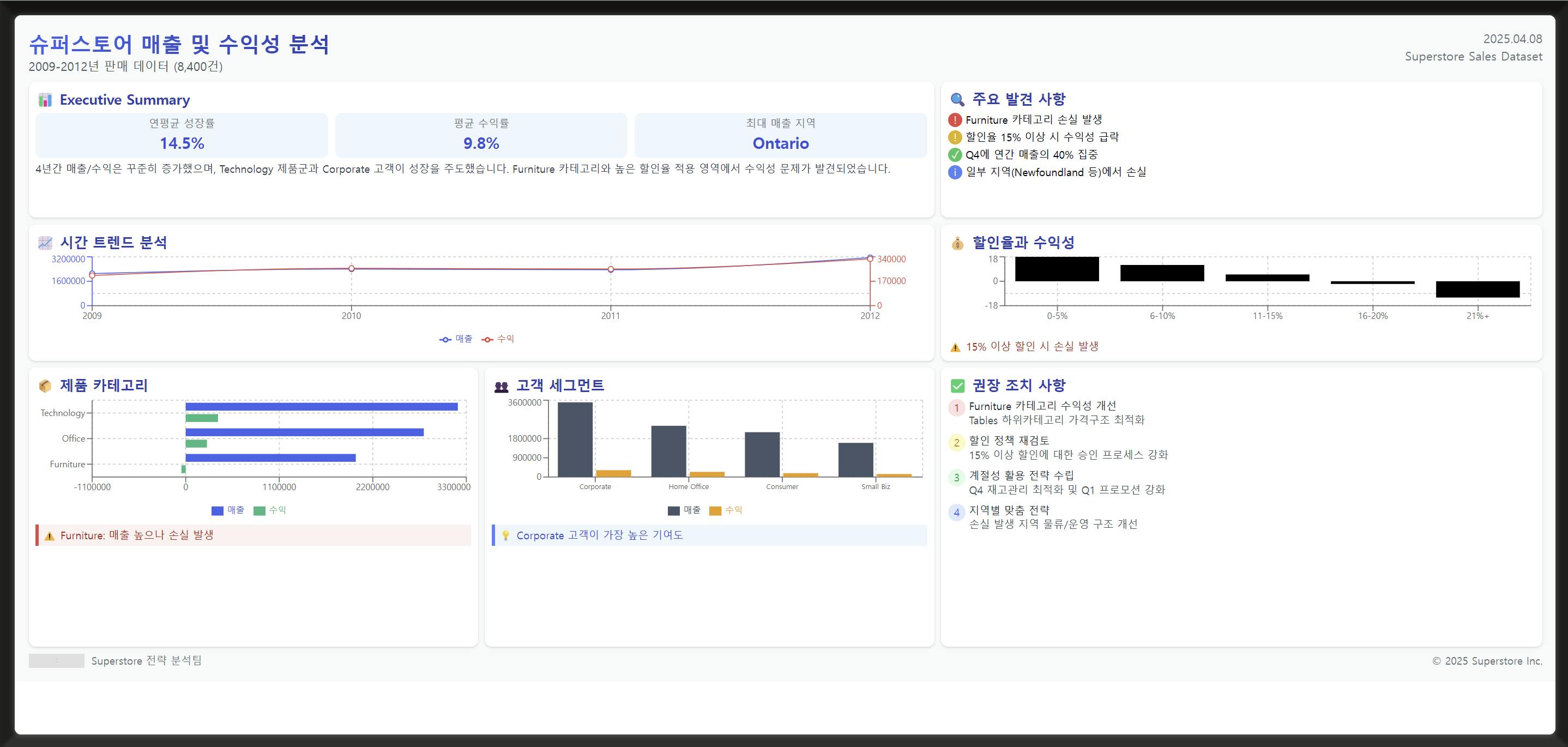Click the Ontario top sales region card
1568x747 pixels.
(780, 135)
